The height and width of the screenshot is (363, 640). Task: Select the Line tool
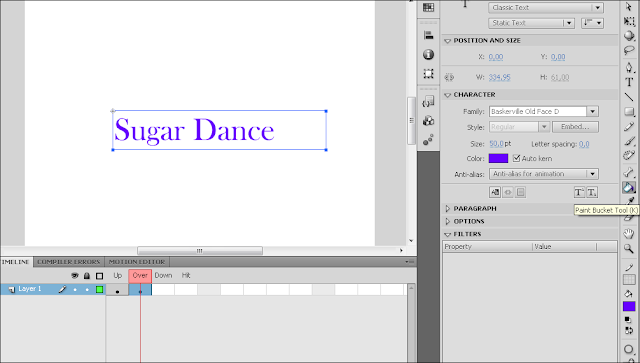tap(629, 97)
